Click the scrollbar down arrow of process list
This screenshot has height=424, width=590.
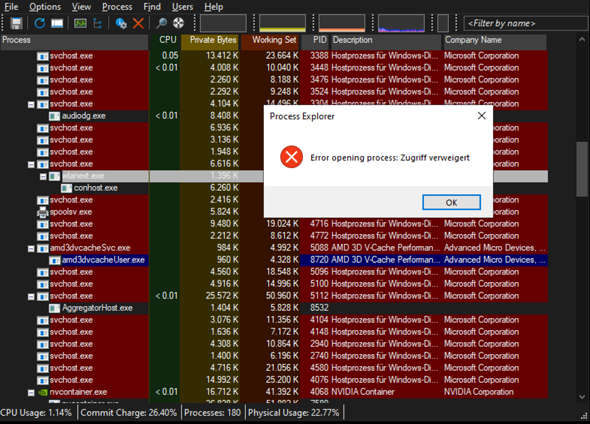(582, 397)
